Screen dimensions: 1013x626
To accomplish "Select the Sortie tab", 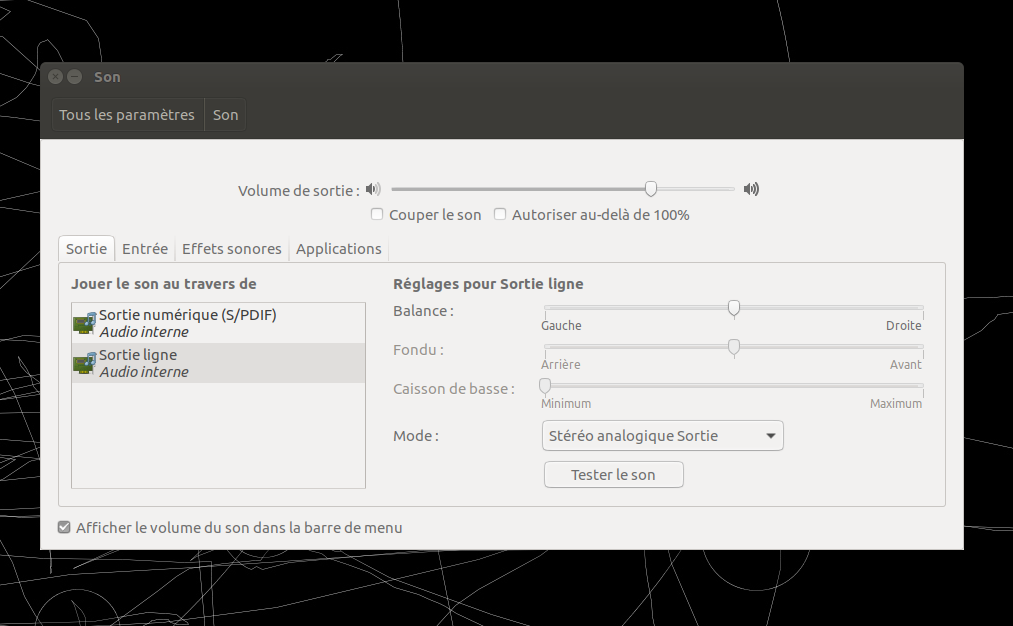I will point(86,249).
